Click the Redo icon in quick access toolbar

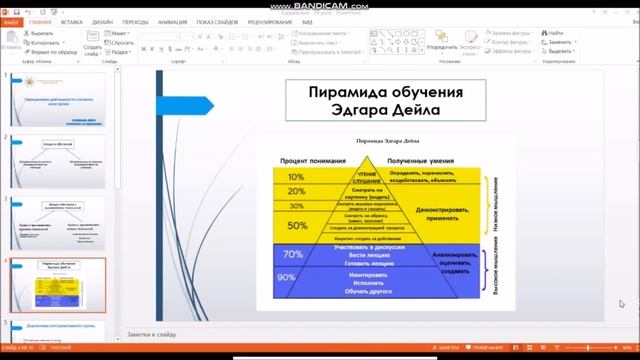coord(42,13)
